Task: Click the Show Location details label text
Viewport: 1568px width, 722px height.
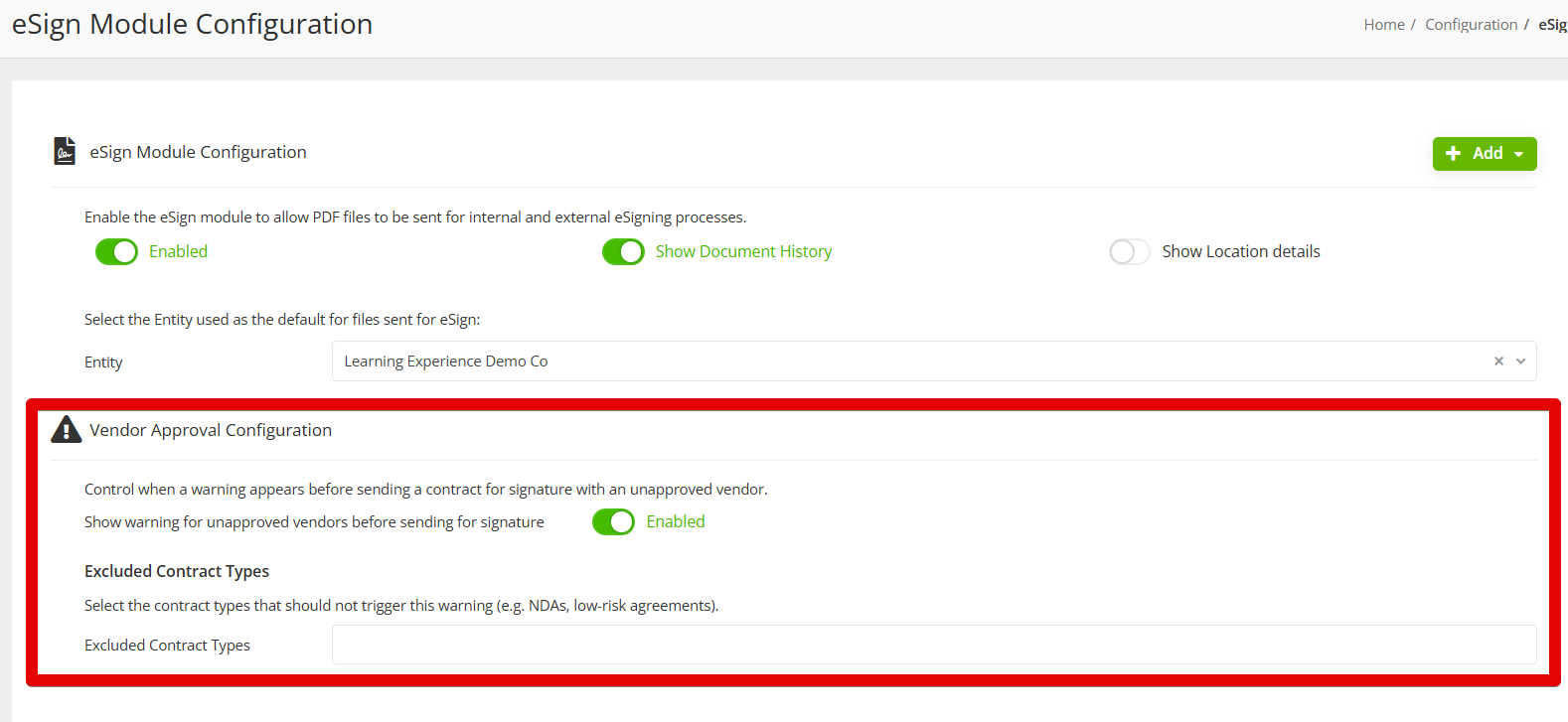Action: coord(1240,252)
